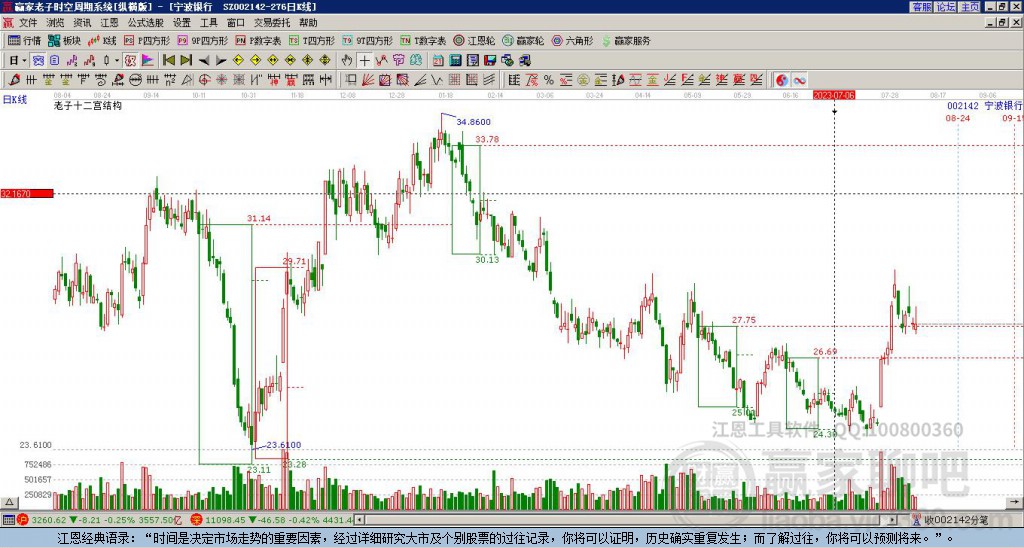1024x548 pixels.
Task: Jump to first bar with green skip-start icon
Action: [x=168, y=60]
